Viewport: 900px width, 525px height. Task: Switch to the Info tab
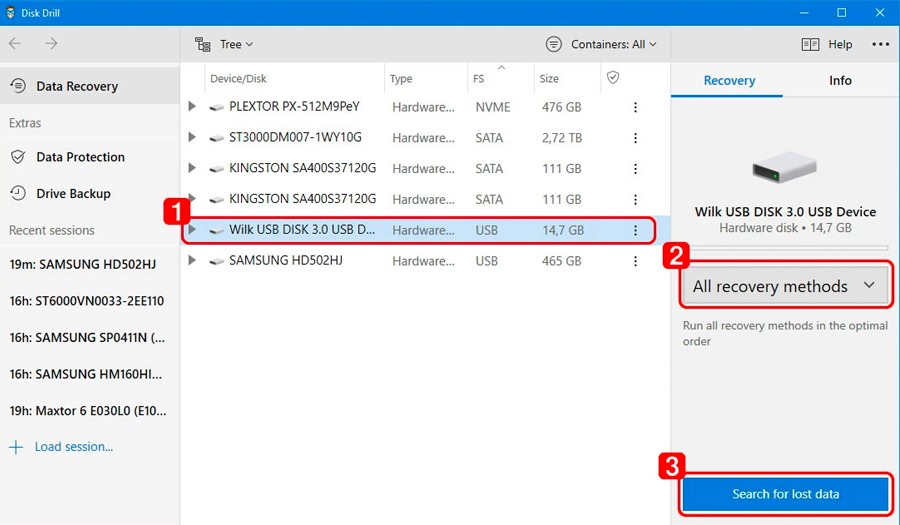coord(840,80)
